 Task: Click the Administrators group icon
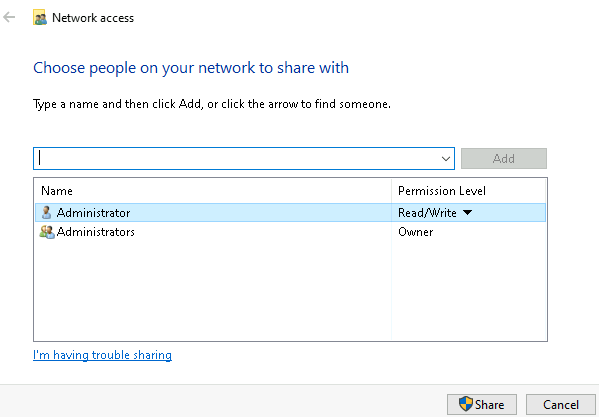(47, 232)
